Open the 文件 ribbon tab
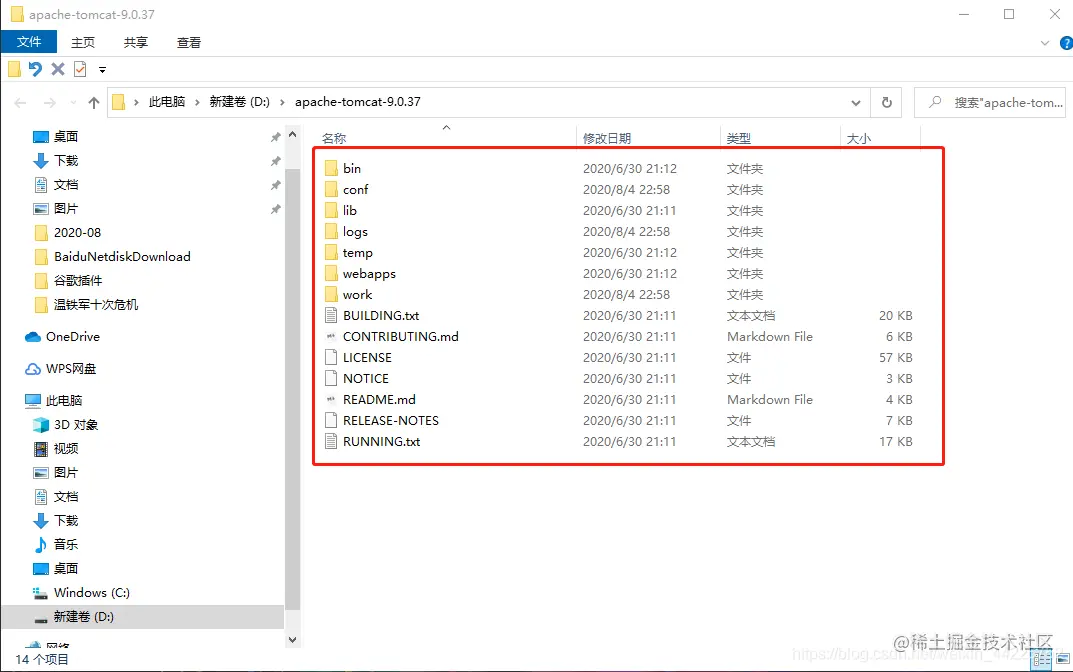This screenshot has width=1073, height=672. (x=29, y=42)
